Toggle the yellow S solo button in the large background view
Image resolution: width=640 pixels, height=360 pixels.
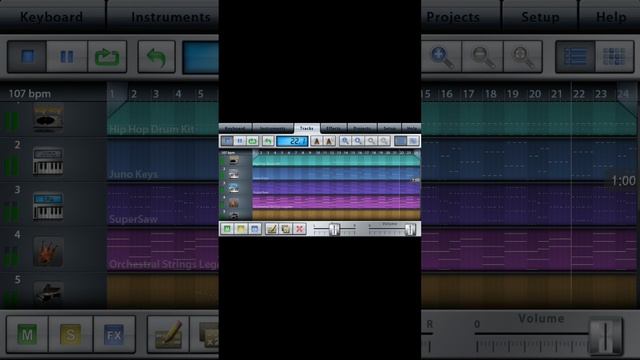coord(70,335)
